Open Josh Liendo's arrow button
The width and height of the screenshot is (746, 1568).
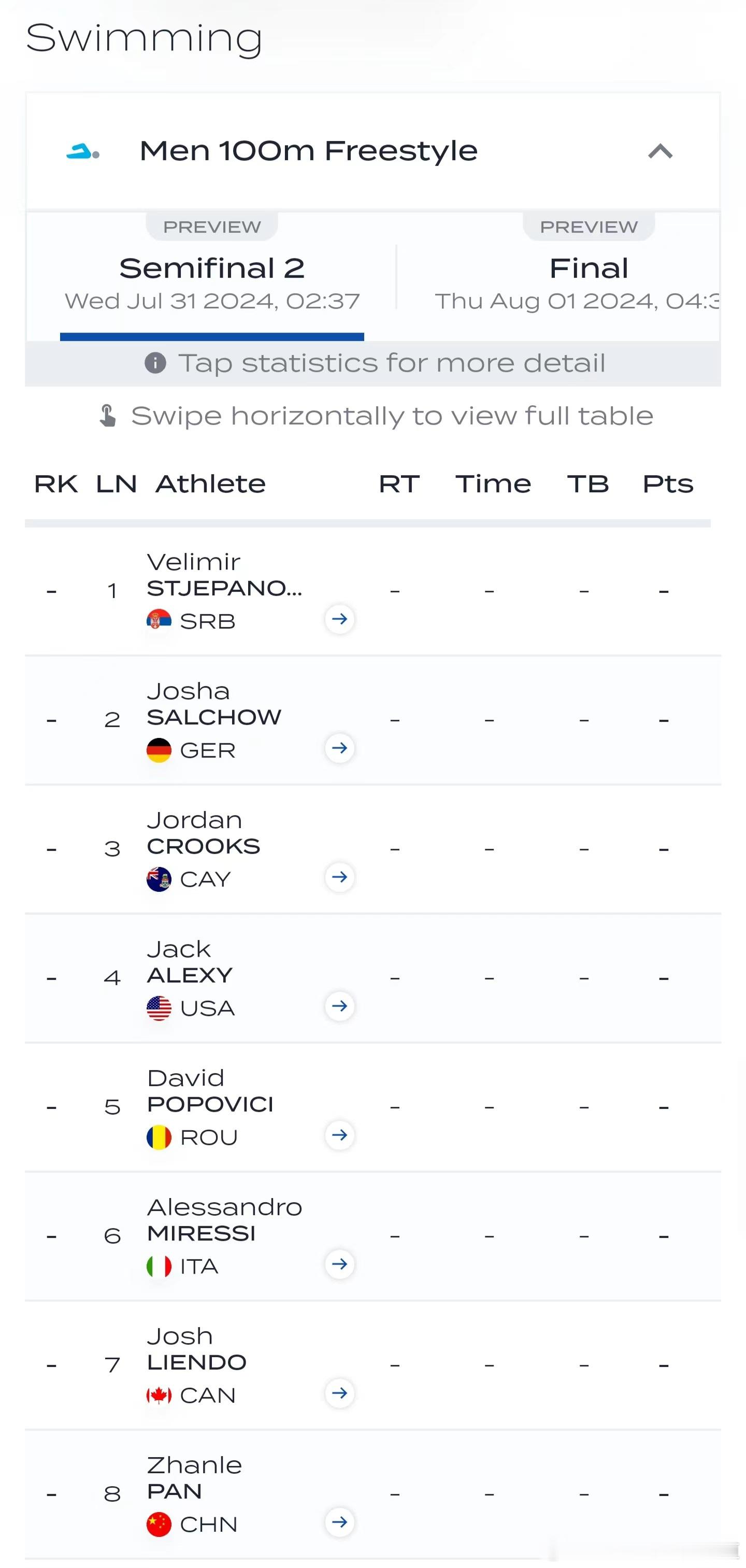tap(339, 1393)
